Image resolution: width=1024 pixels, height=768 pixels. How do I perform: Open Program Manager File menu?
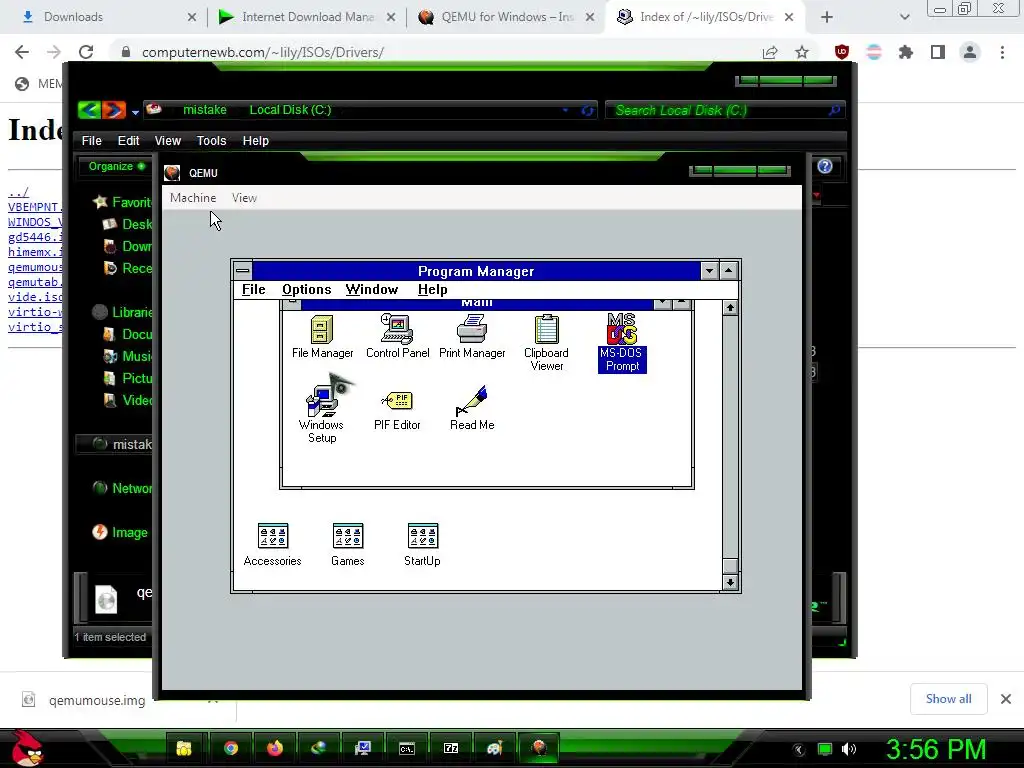253,289
